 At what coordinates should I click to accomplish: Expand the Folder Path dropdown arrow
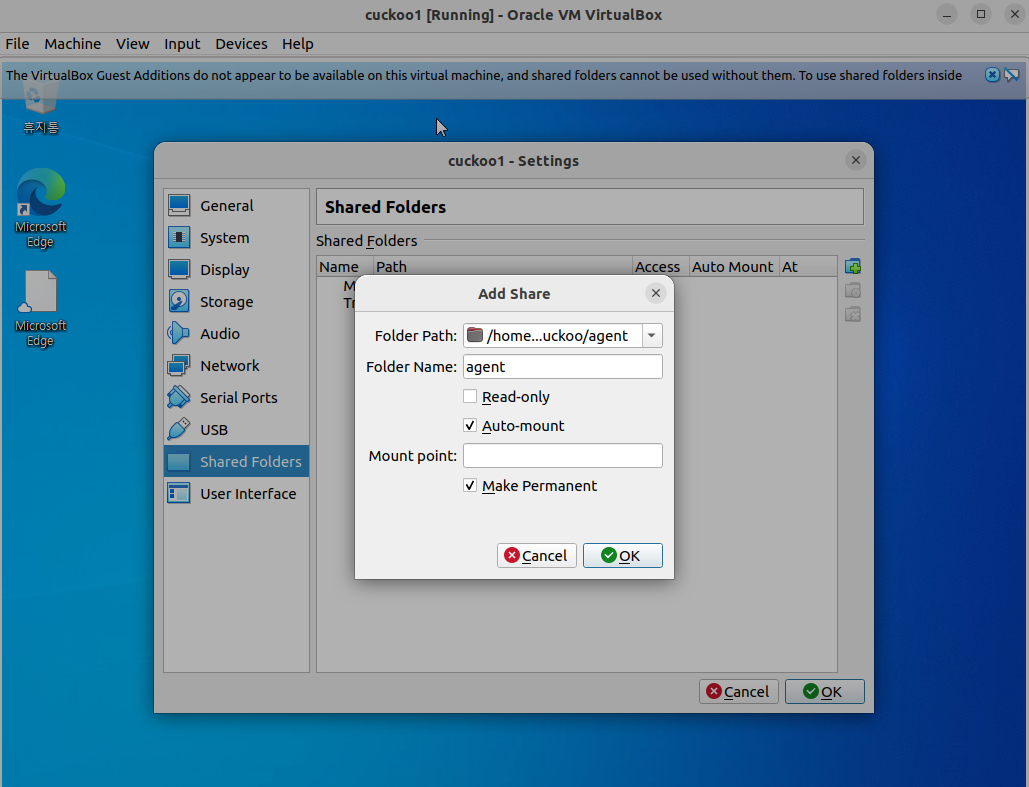pos(652,335)
